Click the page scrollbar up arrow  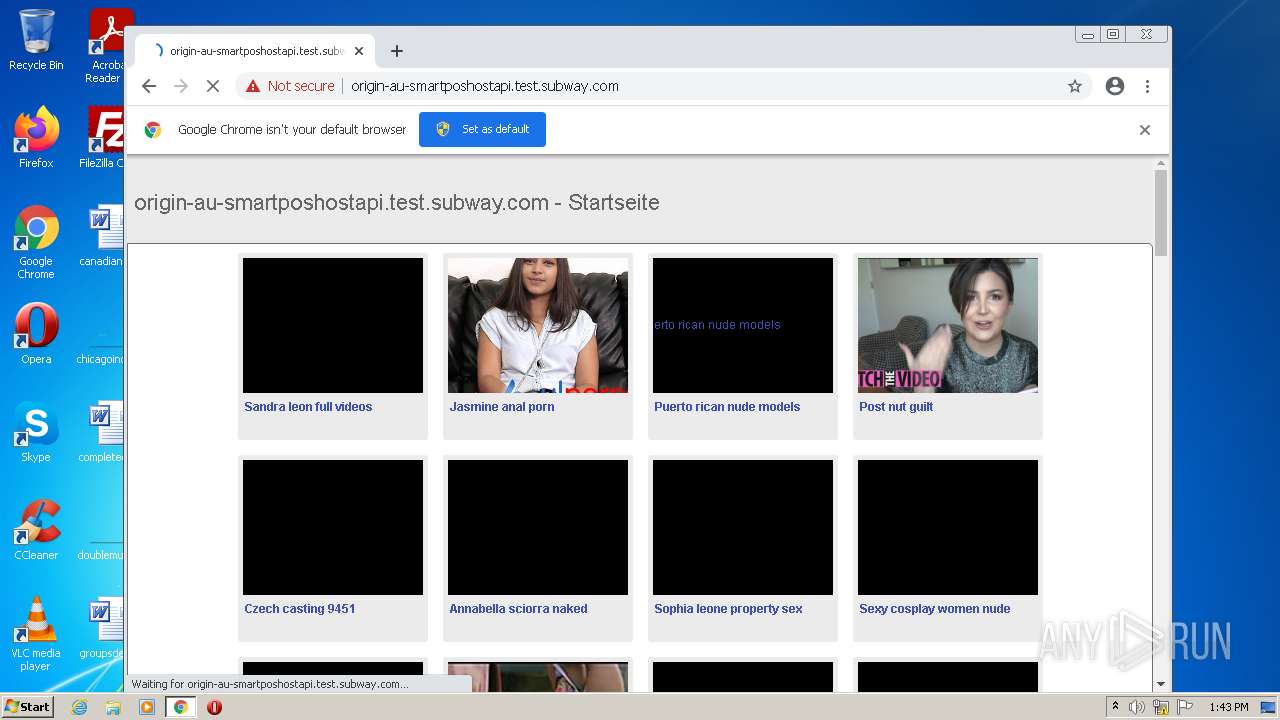tap(1161, 163)
